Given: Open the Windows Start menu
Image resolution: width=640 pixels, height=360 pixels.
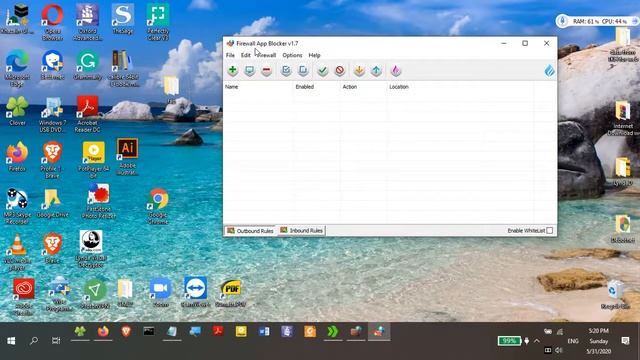Looking at the screenshot, I should (11, 340).
